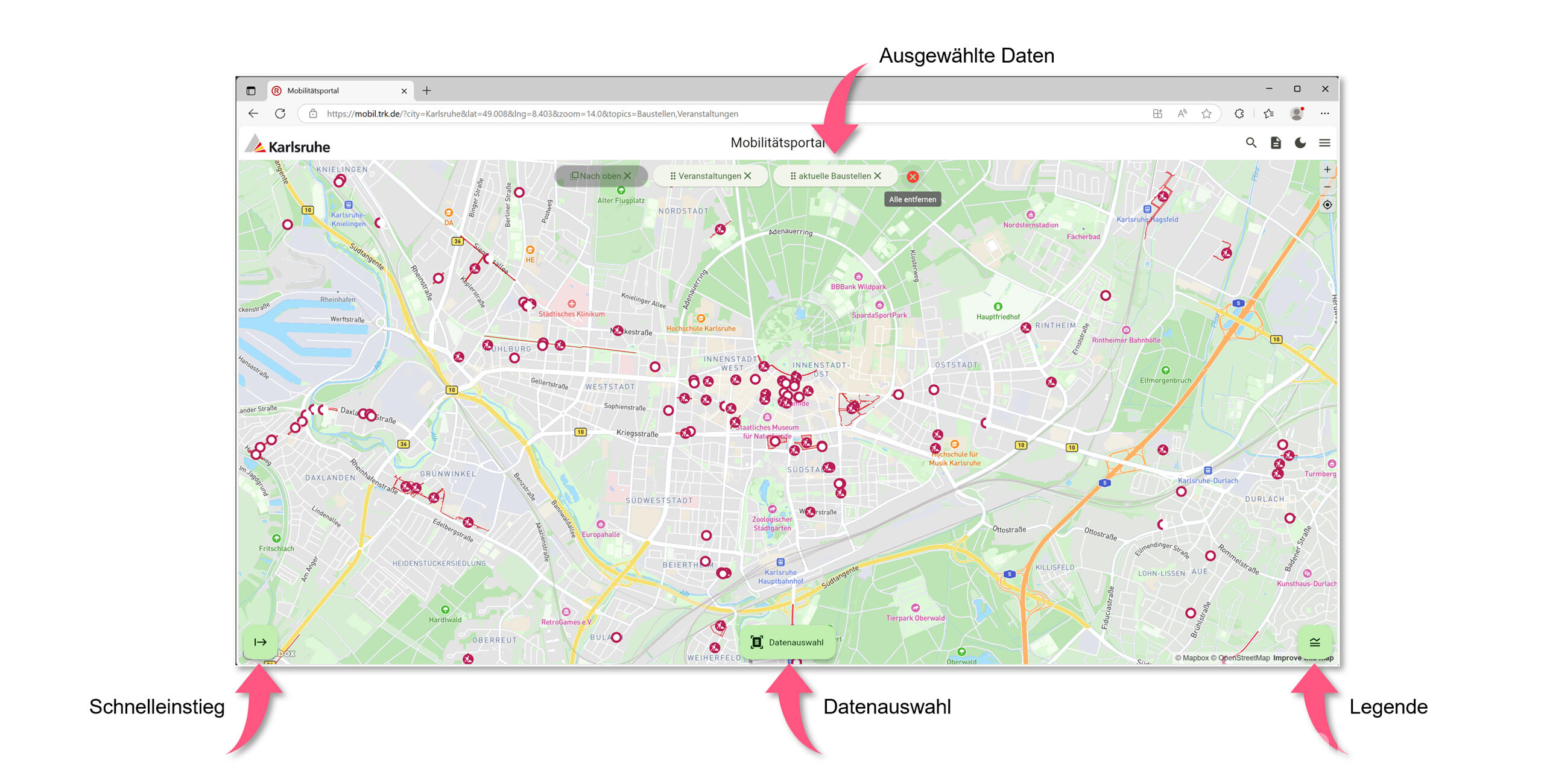Open the hamburger menu in portal header
The image size is (1544, 784).
point(1324,143)
